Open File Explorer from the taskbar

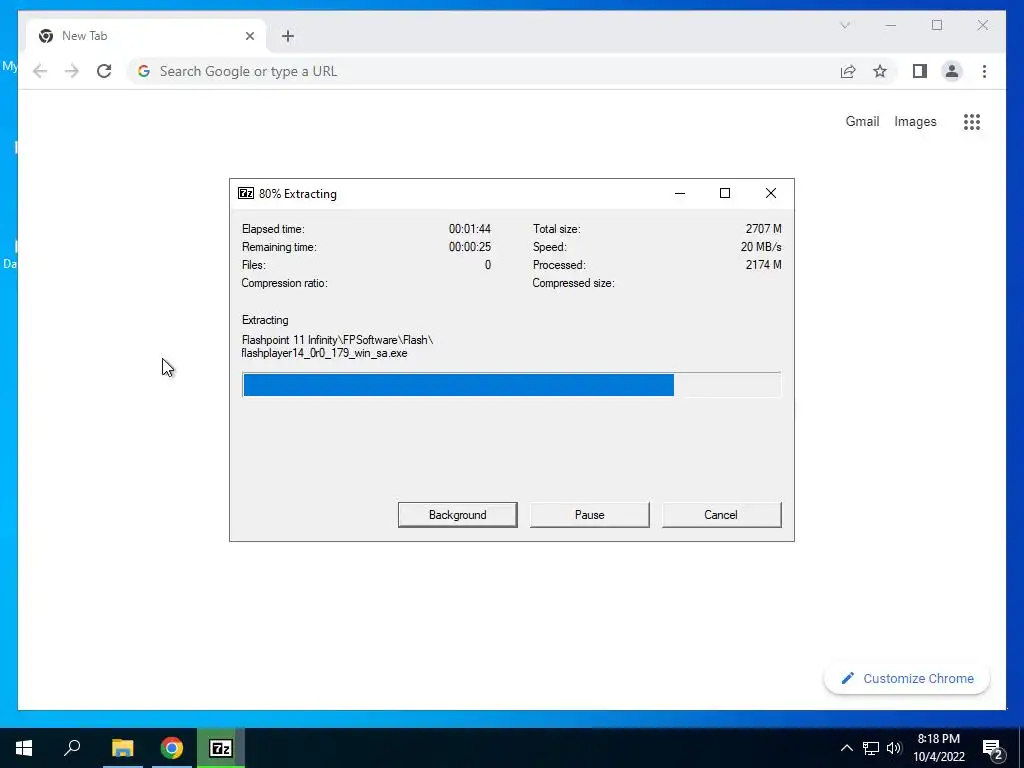tap(122, 748)
